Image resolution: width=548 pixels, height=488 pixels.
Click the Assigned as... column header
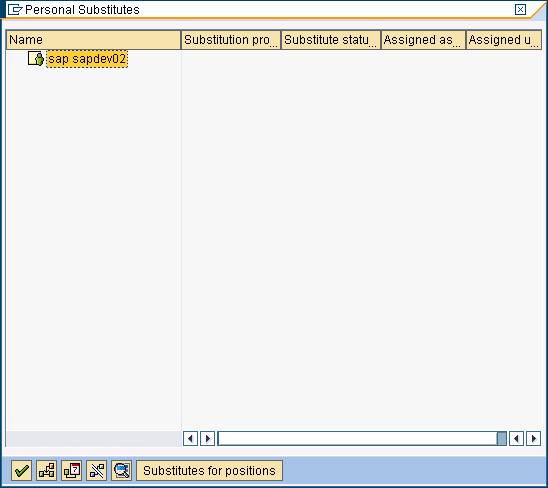tap(423, 40)
